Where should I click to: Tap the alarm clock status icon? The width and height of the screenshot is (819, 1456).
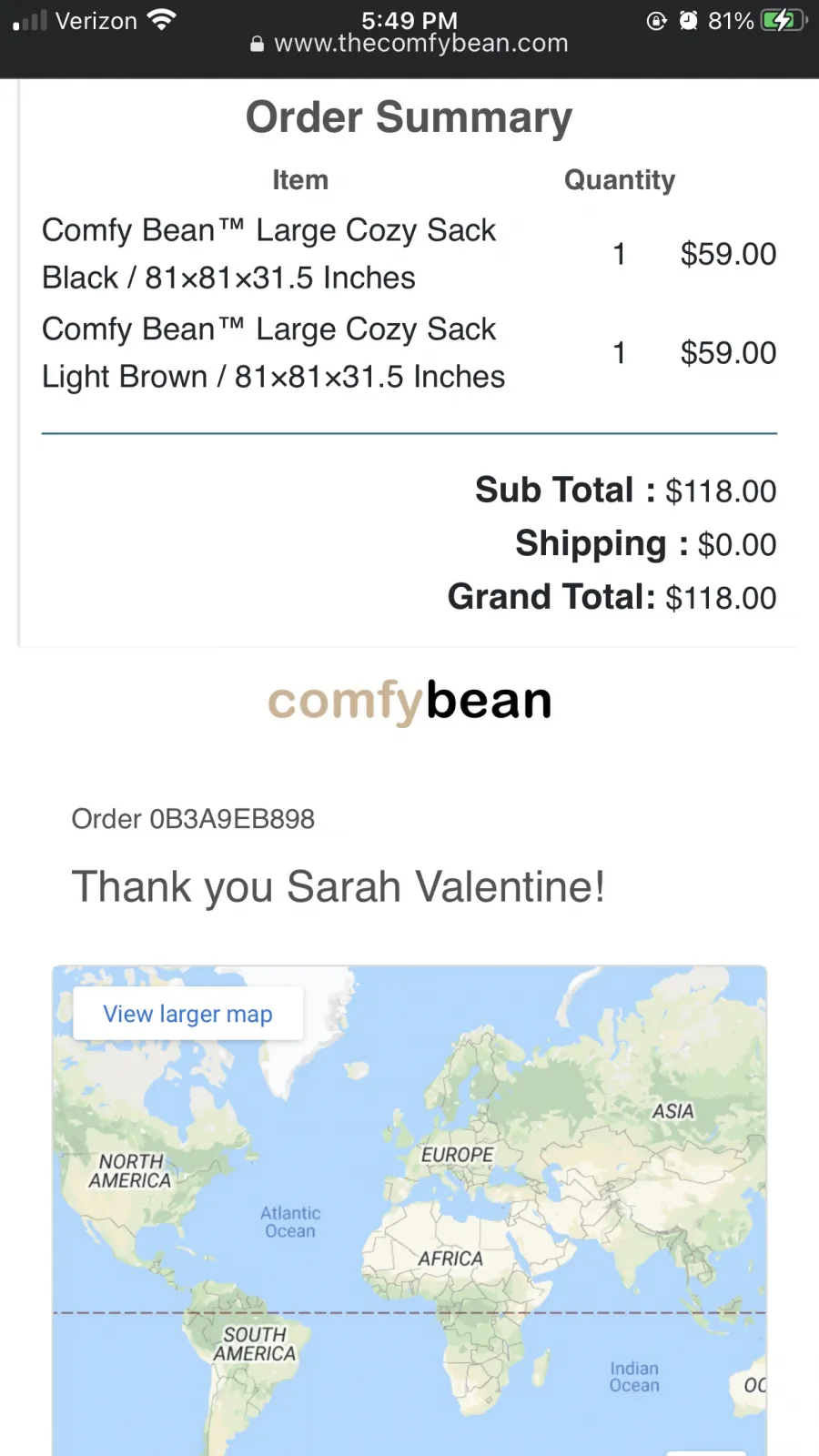point(689,20)
